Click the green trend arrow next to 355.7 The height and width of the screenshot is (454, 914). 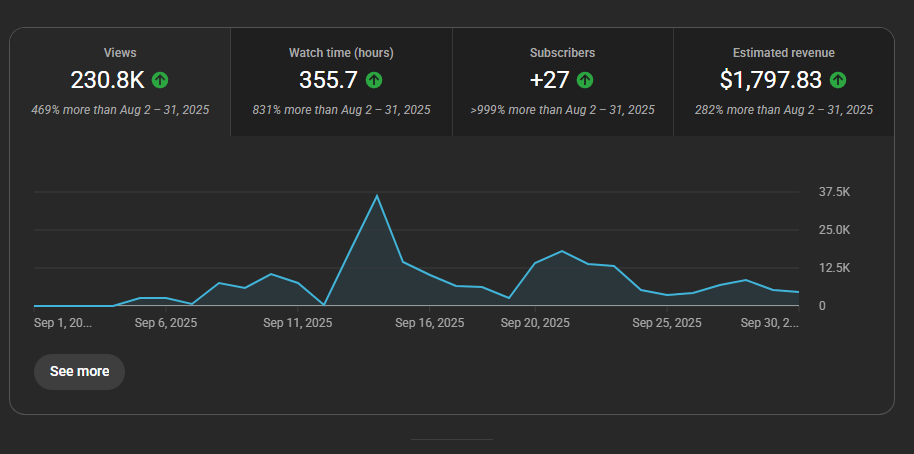(374, 80)
